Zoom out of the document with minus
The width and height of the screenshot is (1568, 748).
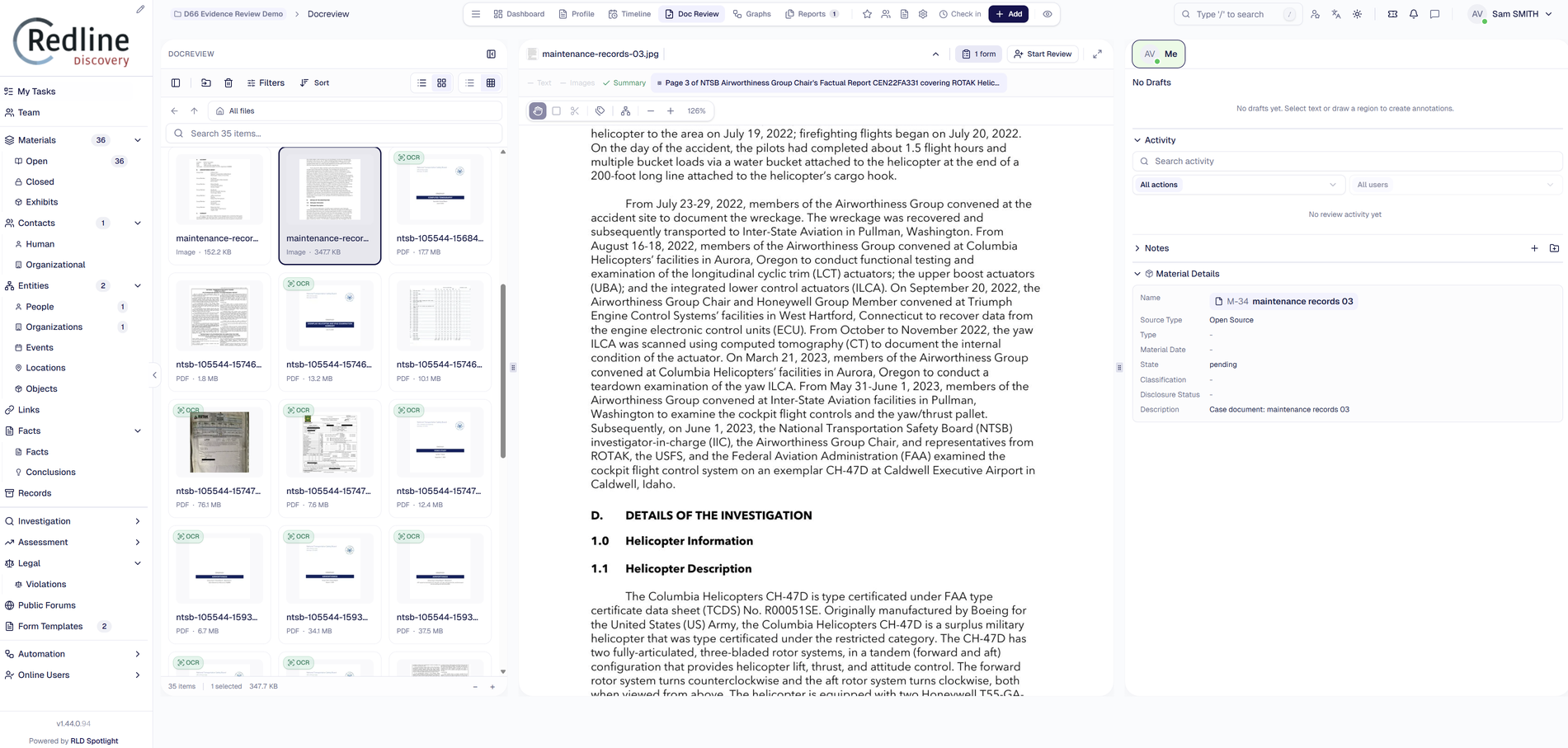651,111
